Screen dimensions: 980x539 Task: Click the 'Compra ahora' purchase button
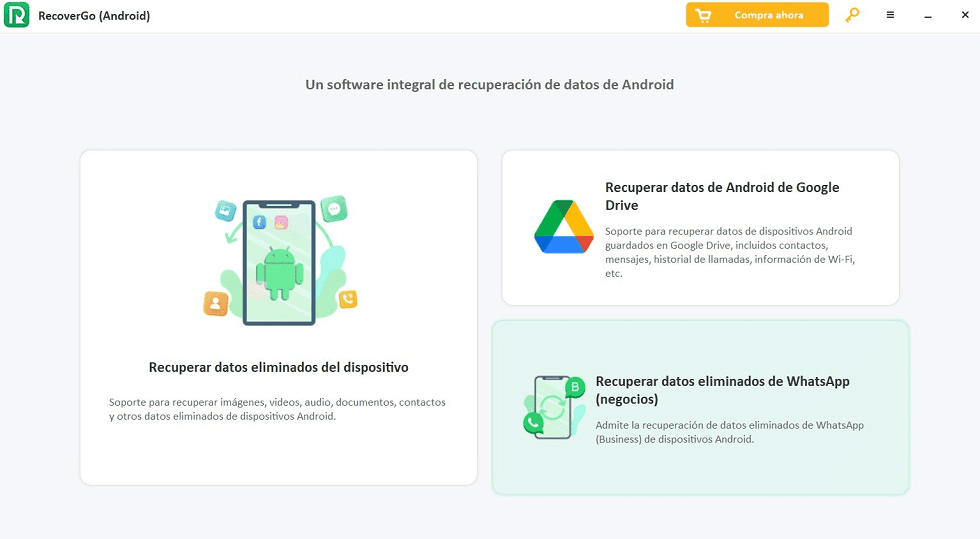[757, 15]
